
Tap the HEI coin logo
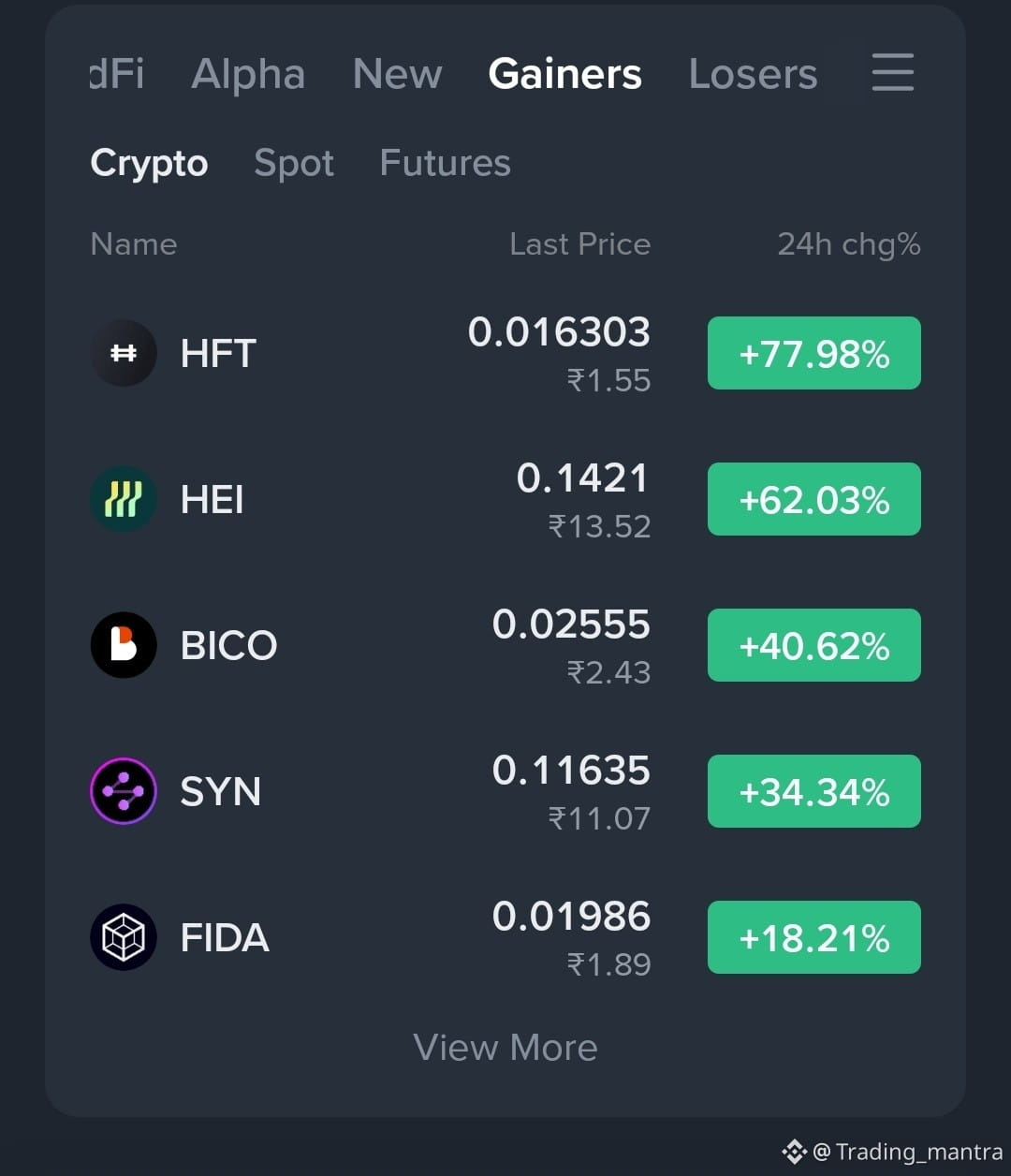coord(124,499)
